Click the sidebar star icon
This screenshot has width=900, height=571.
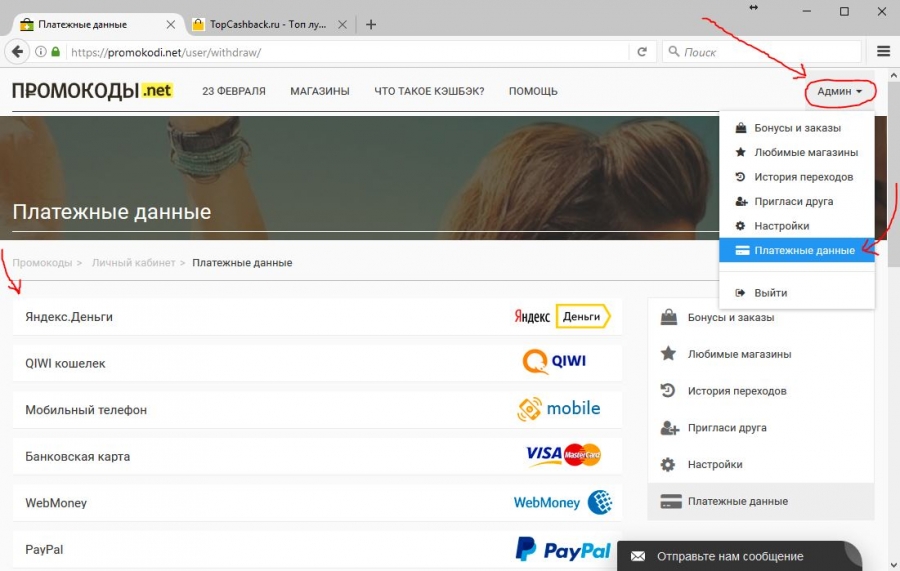click(668, 354)
